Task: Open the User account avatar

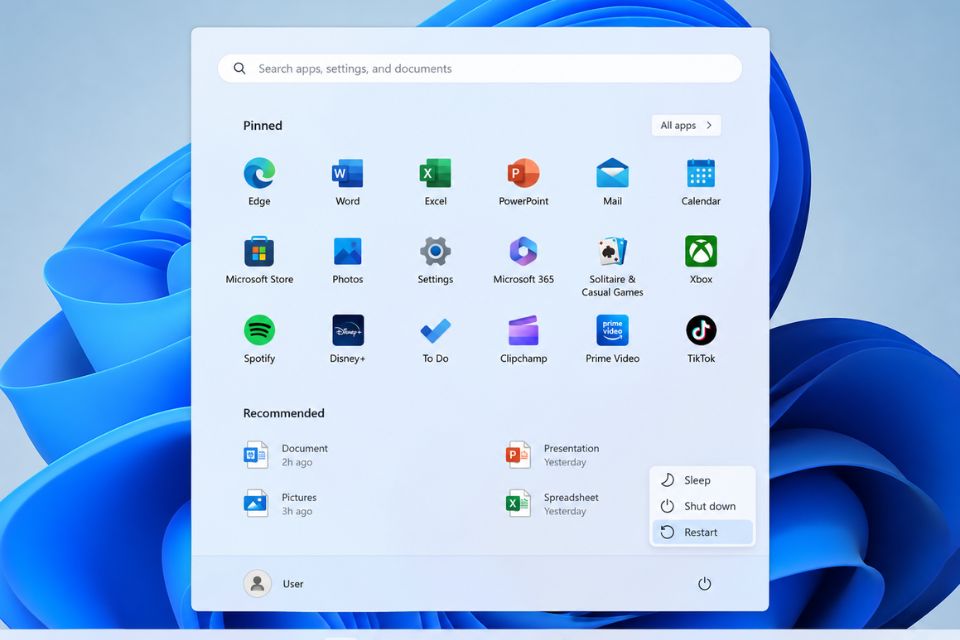Action: [257, 584]
